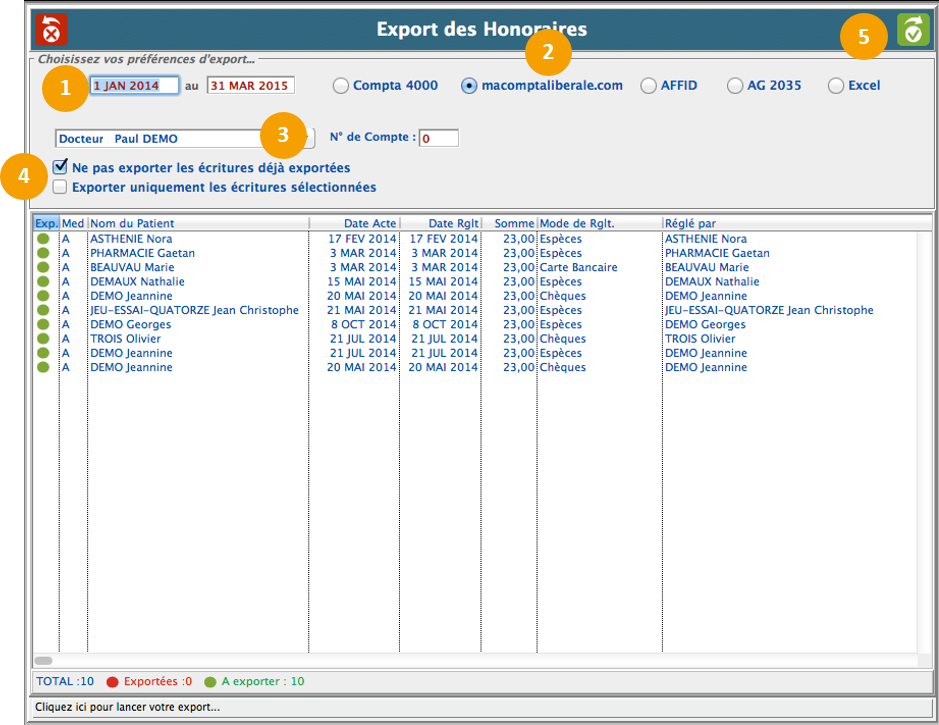Uncheck Ne pas exporter les écritures déjà exportées
This screenshot has height=725, width=939.
(x=61, y=167)
